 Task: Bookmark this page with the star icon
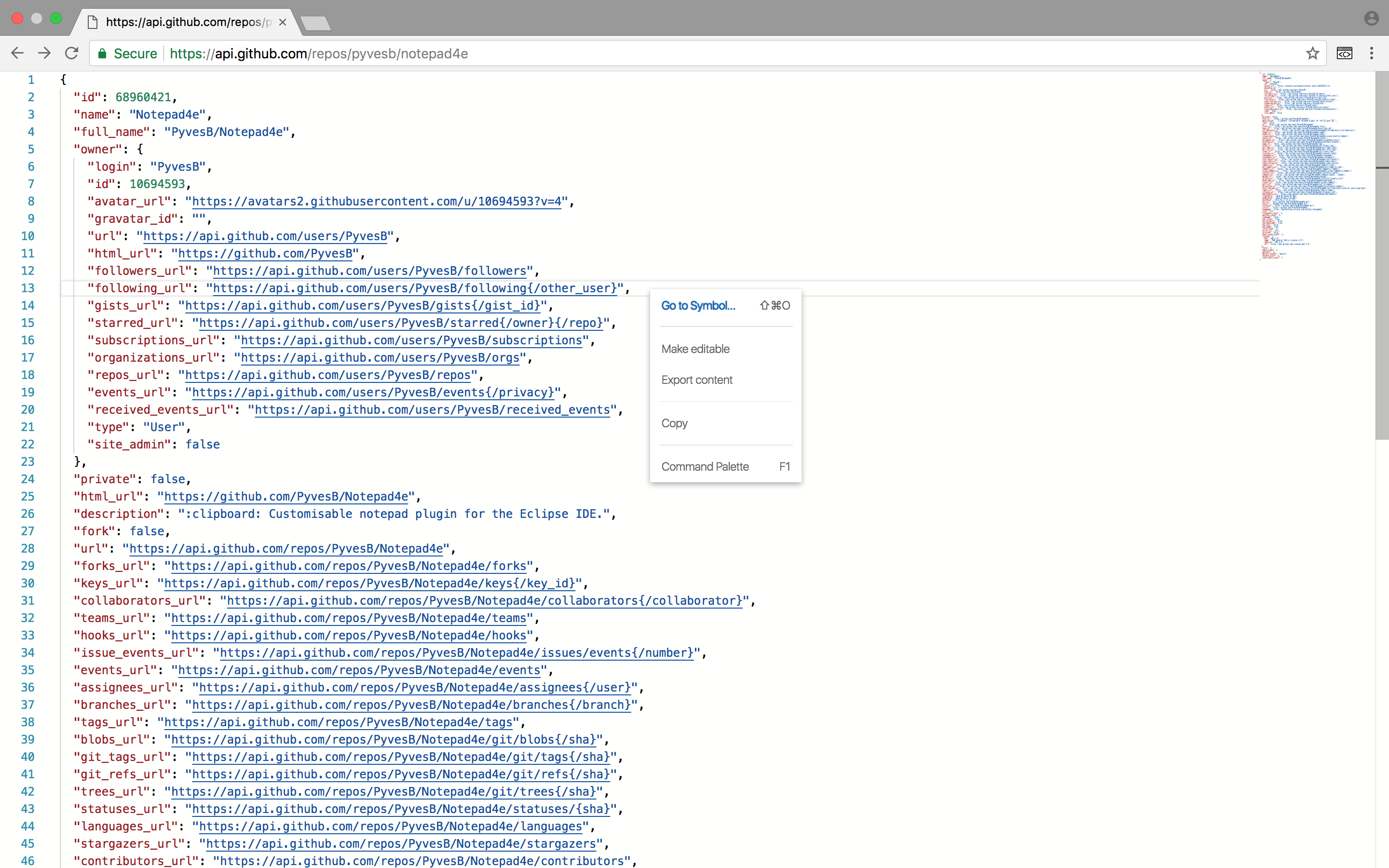(1312, 54)
